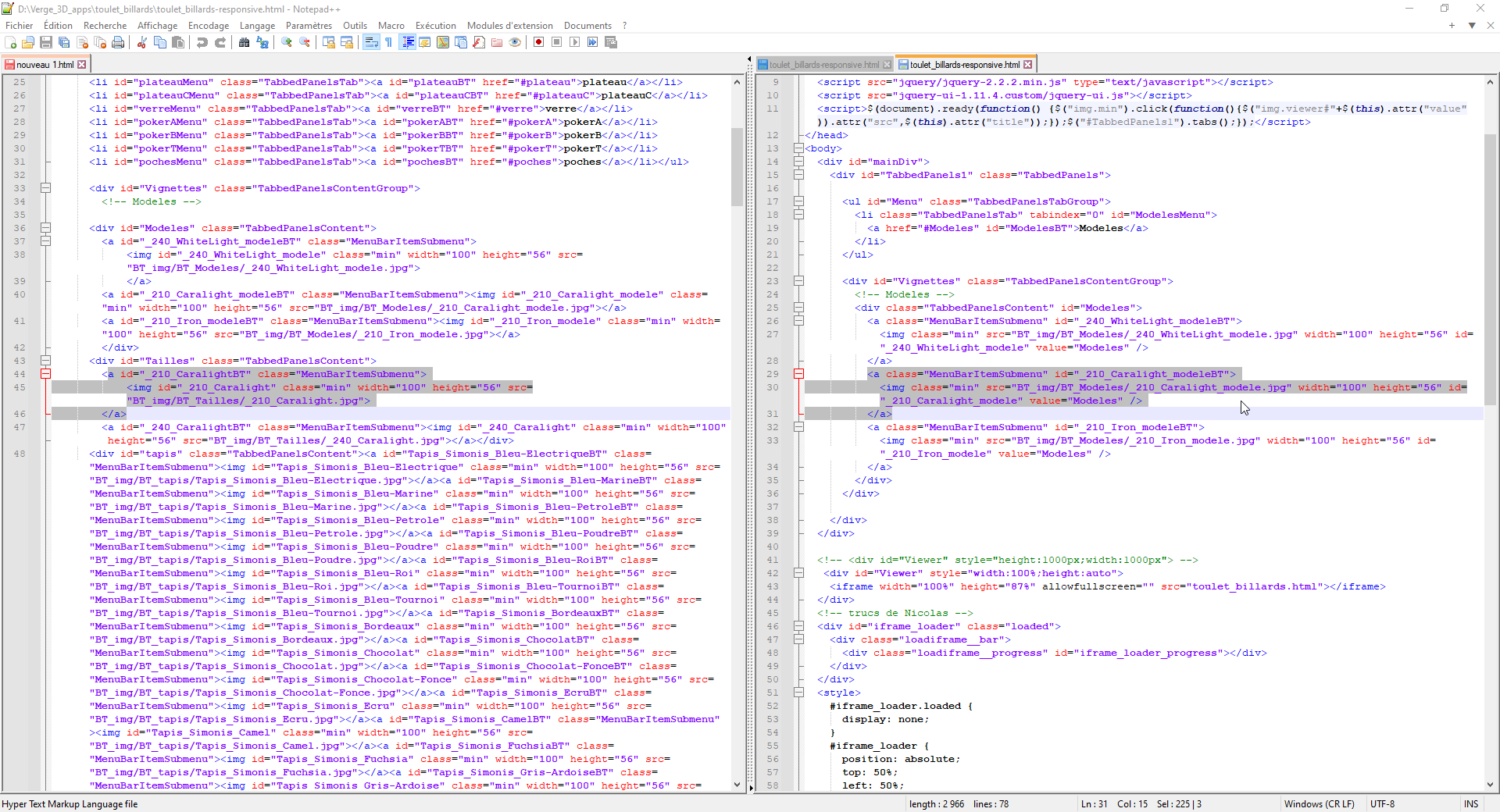Close active toulet_billards-responsive.html tab
The image size is (1500, 812).
coord(1028,65)
